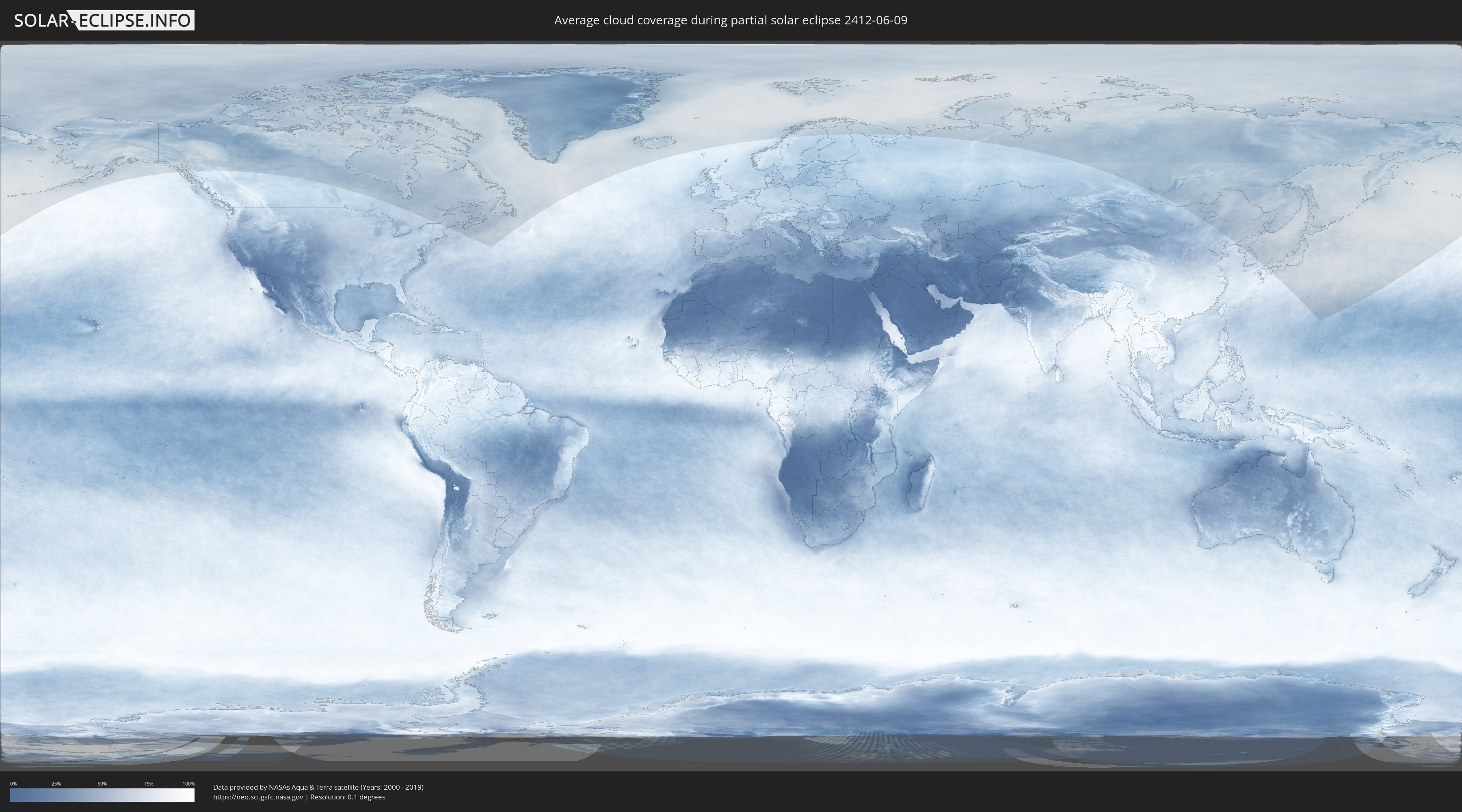Click the cloud coverage color gradient legend bar
Screen dimensions: 1462x812
tap(102, 795)
